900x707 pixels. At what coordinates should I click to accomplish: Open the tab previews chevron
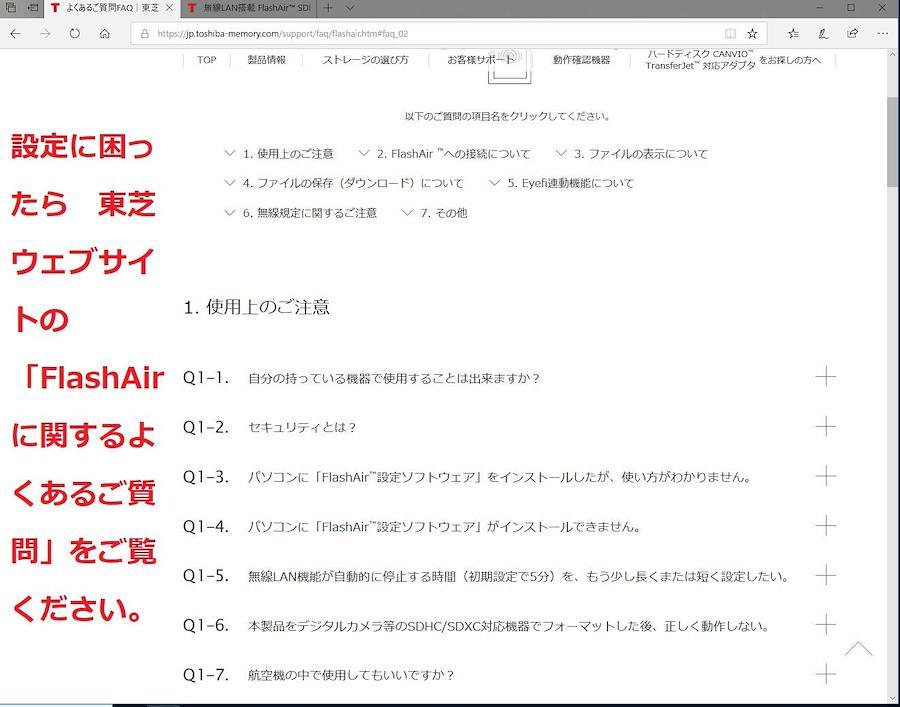(x=350, y=8)
